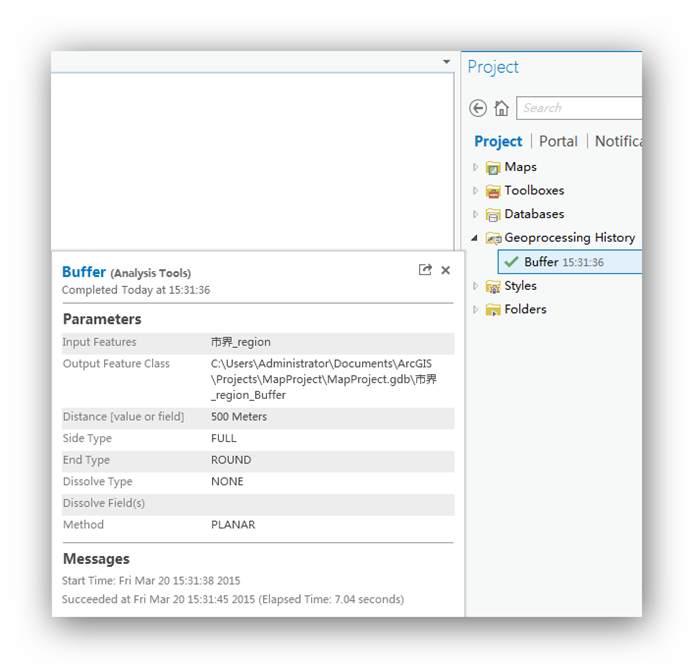Click the Start Time message line

(151, 581)
